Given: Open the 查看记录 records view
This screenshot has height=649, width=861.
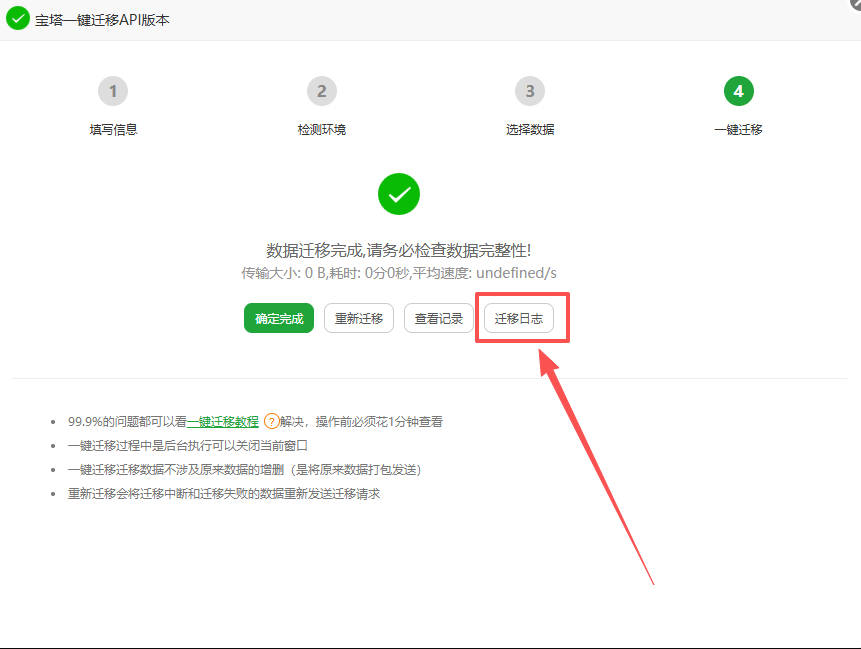Looking at the screenshot, I should [438, 317].
